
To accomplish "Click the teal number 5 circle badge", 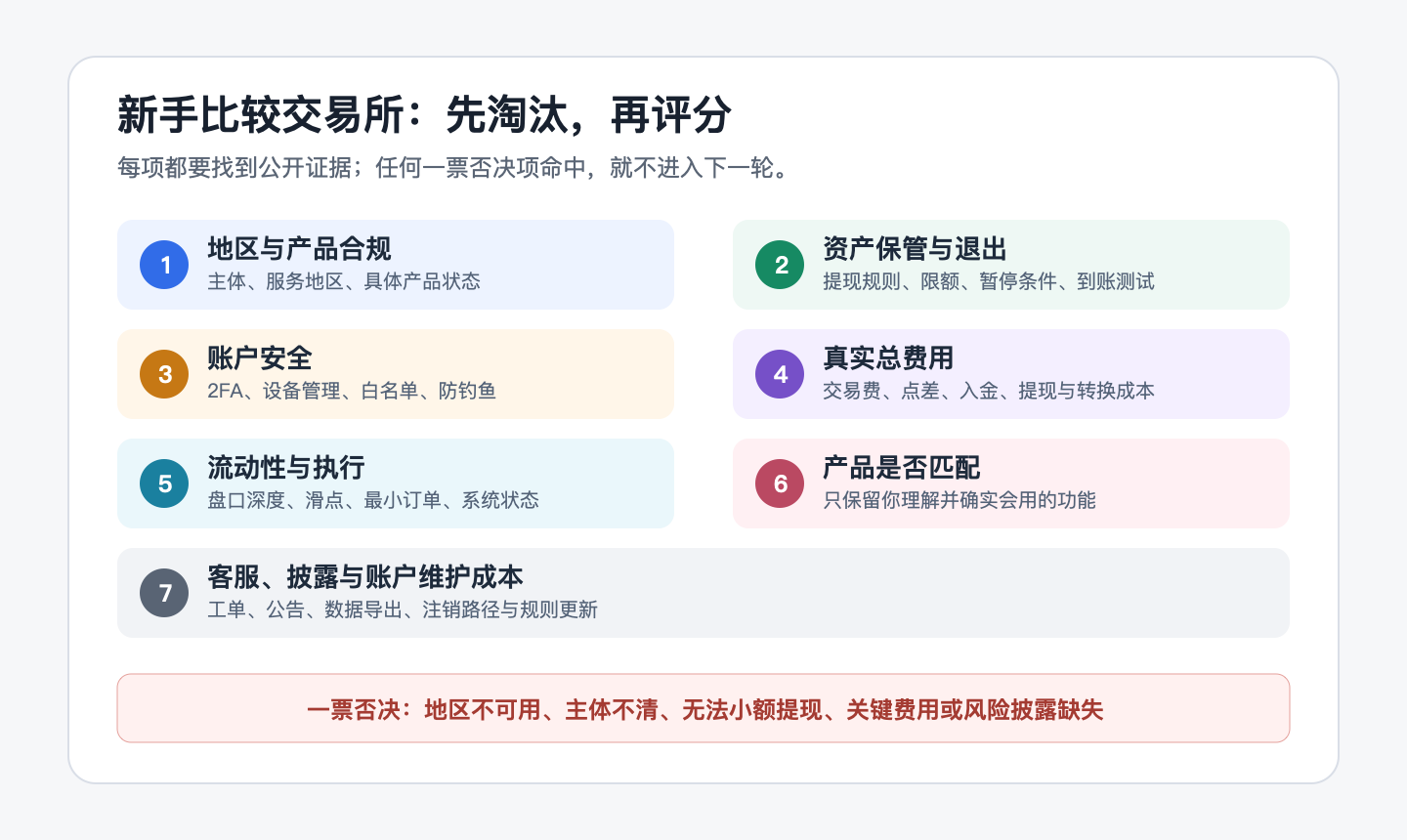I will 164,483.
